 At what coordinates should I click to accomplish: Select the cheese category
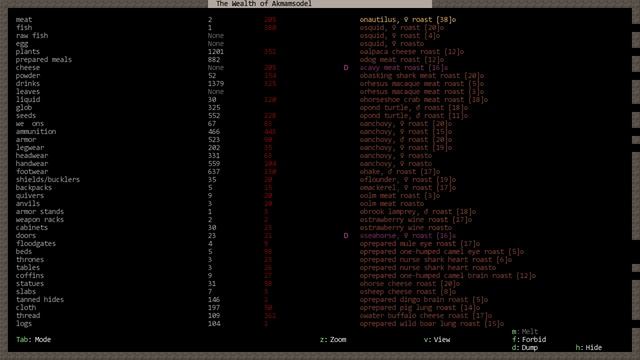pos(28,67)
